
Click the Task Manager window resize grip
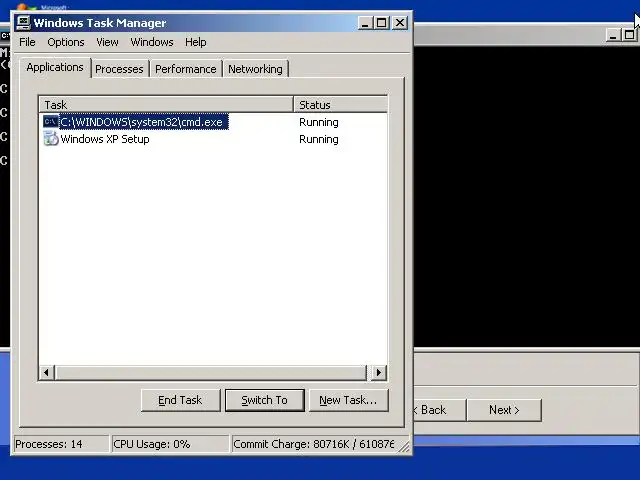(404, 447)
